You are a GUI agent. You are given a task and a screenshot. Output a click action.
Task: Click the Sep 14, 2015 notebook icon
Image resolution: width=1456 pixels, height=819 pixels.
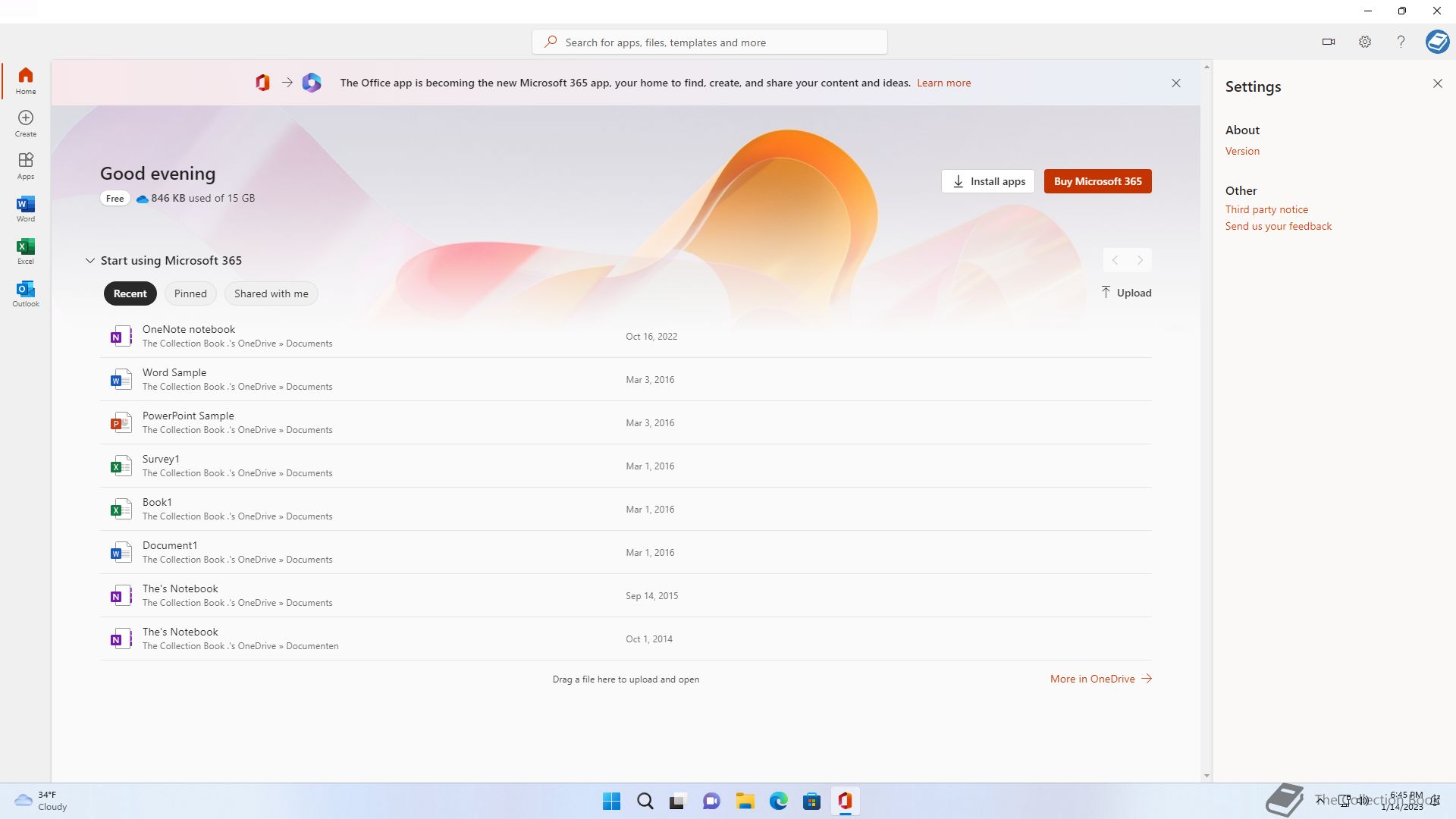coord(121,595)
